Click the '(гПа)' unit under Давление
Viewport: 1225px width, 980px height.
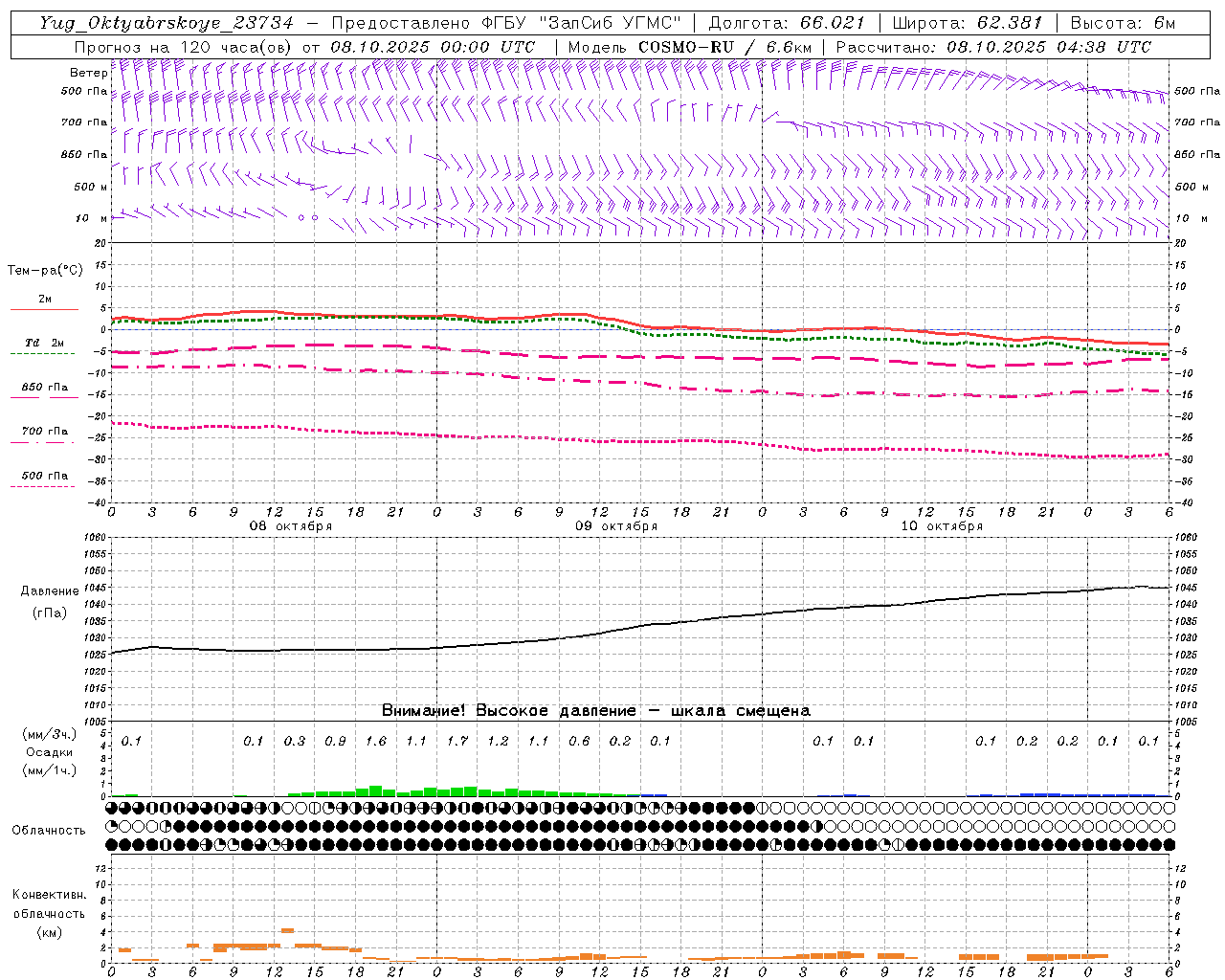pyautogui.click(x=50, y=613)
